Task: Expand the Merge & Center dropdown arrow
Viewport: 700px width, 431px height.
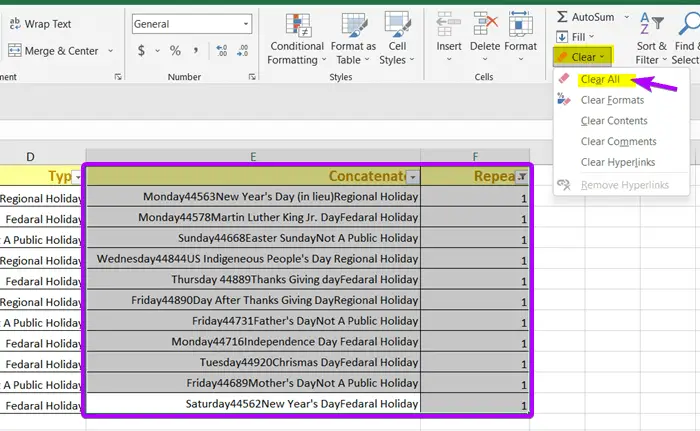Action: click(x=110, y=51)
